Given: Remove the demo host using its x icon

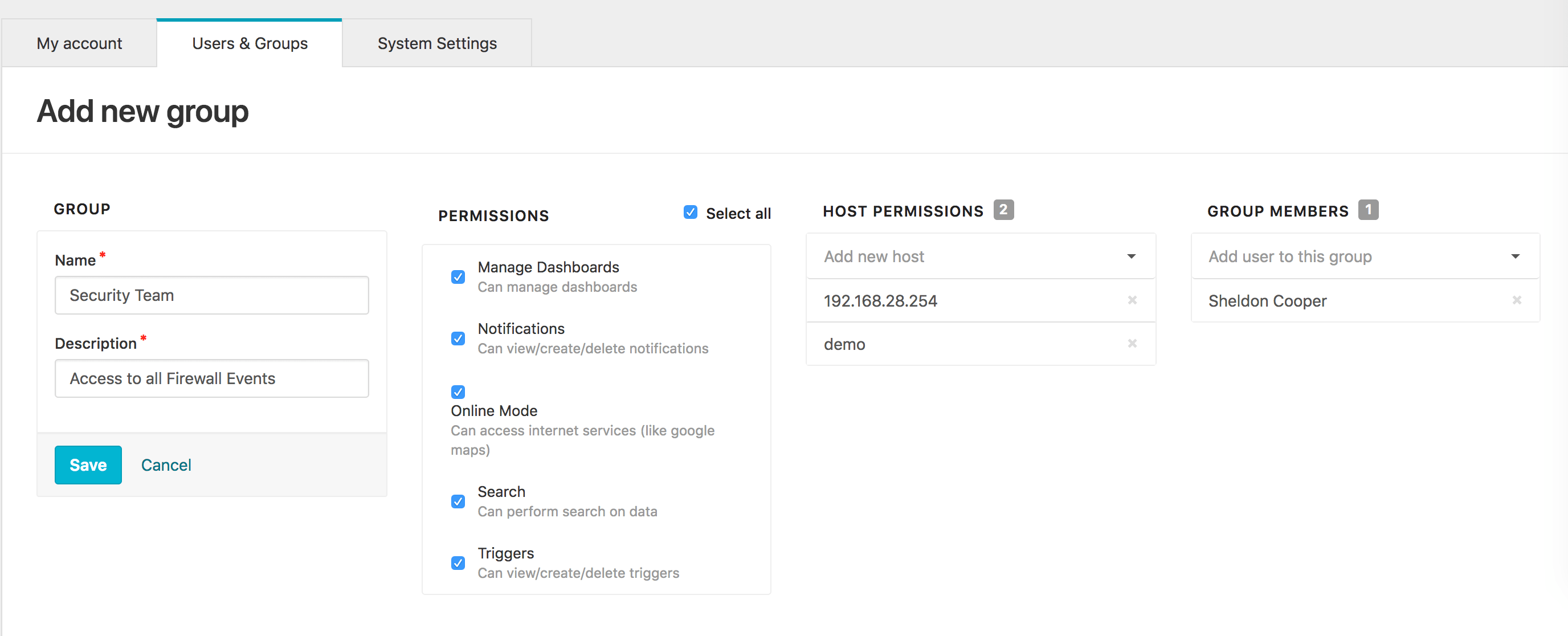Looking at the screenshot, I should [x=1132, y=344].
